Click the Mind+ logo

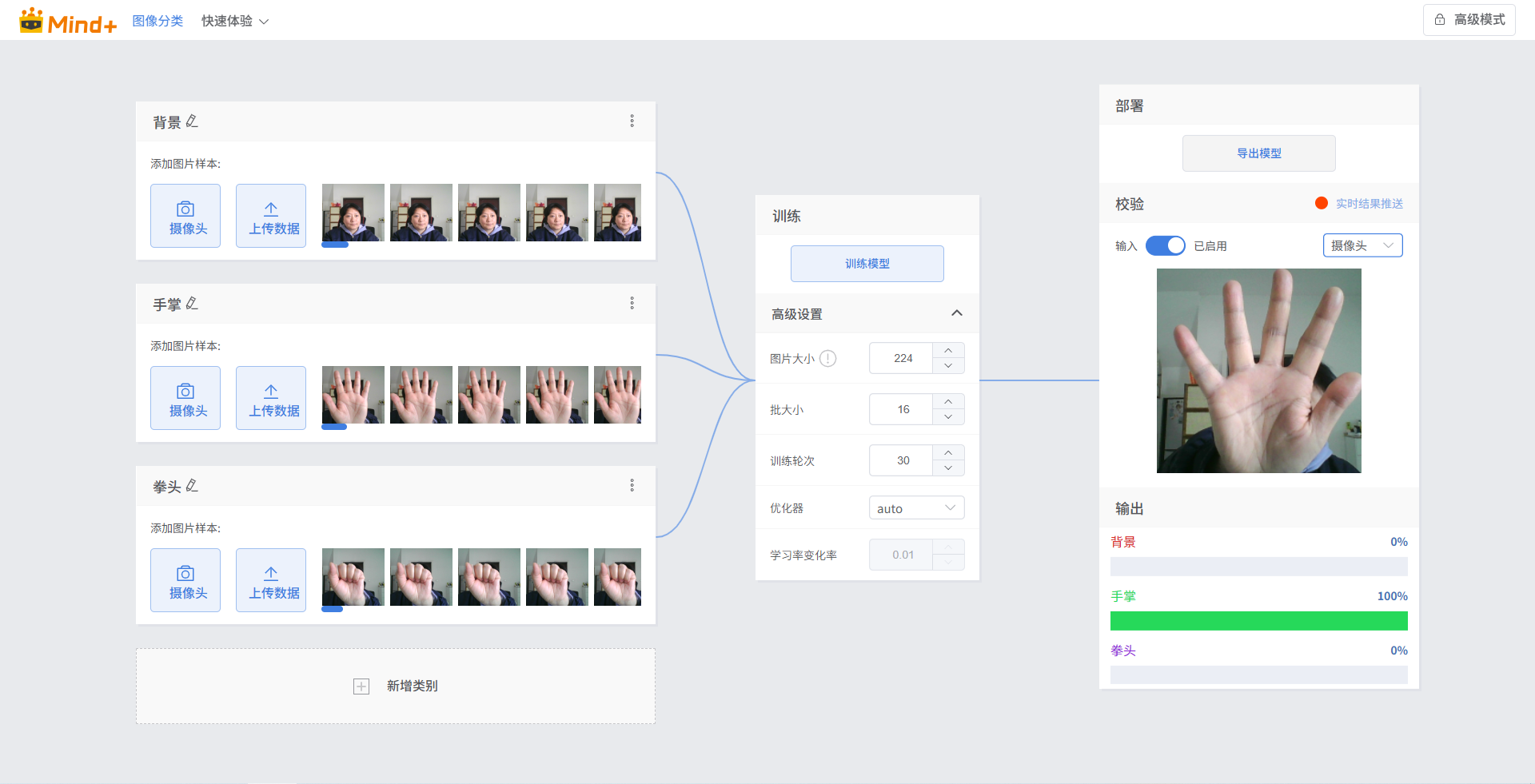pos(68,22)
